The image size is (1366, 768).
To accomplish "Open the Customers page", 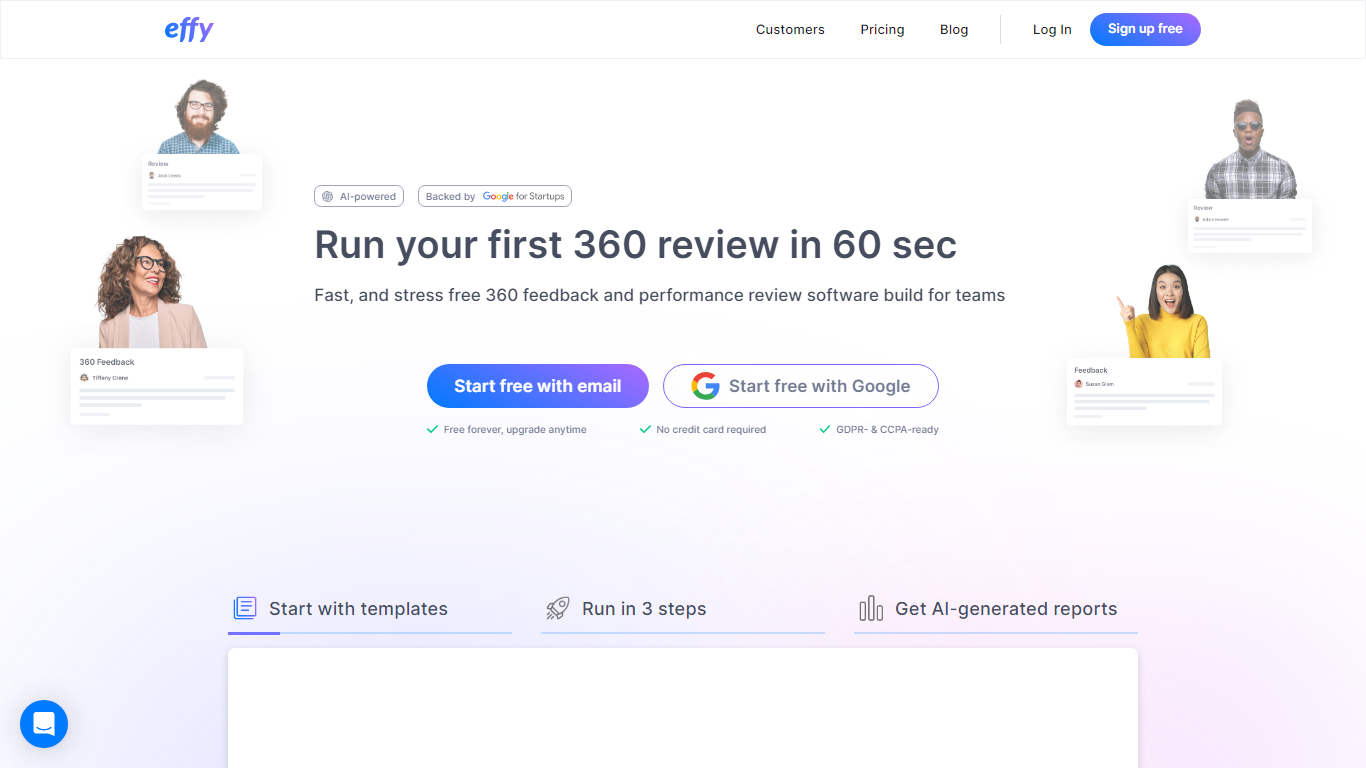I will (x=790, y=30).
